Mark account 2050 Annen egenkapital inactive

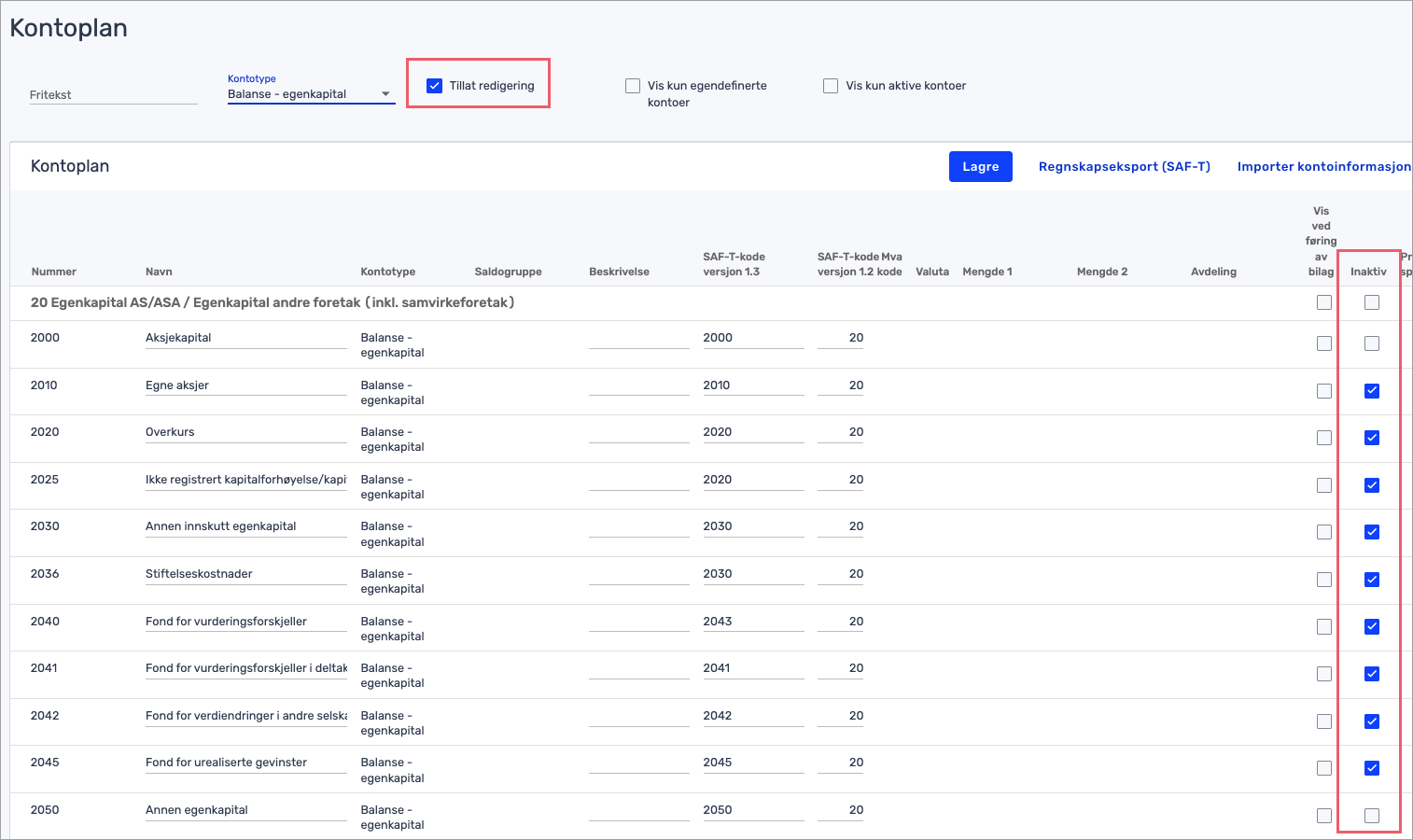point(1371,816)
